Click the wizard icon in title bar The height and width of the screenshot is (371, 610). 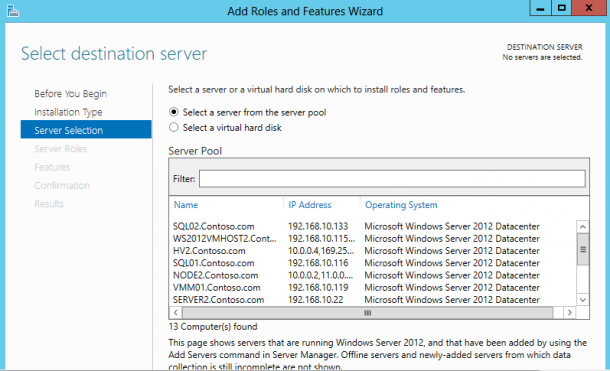pos(13,10)
